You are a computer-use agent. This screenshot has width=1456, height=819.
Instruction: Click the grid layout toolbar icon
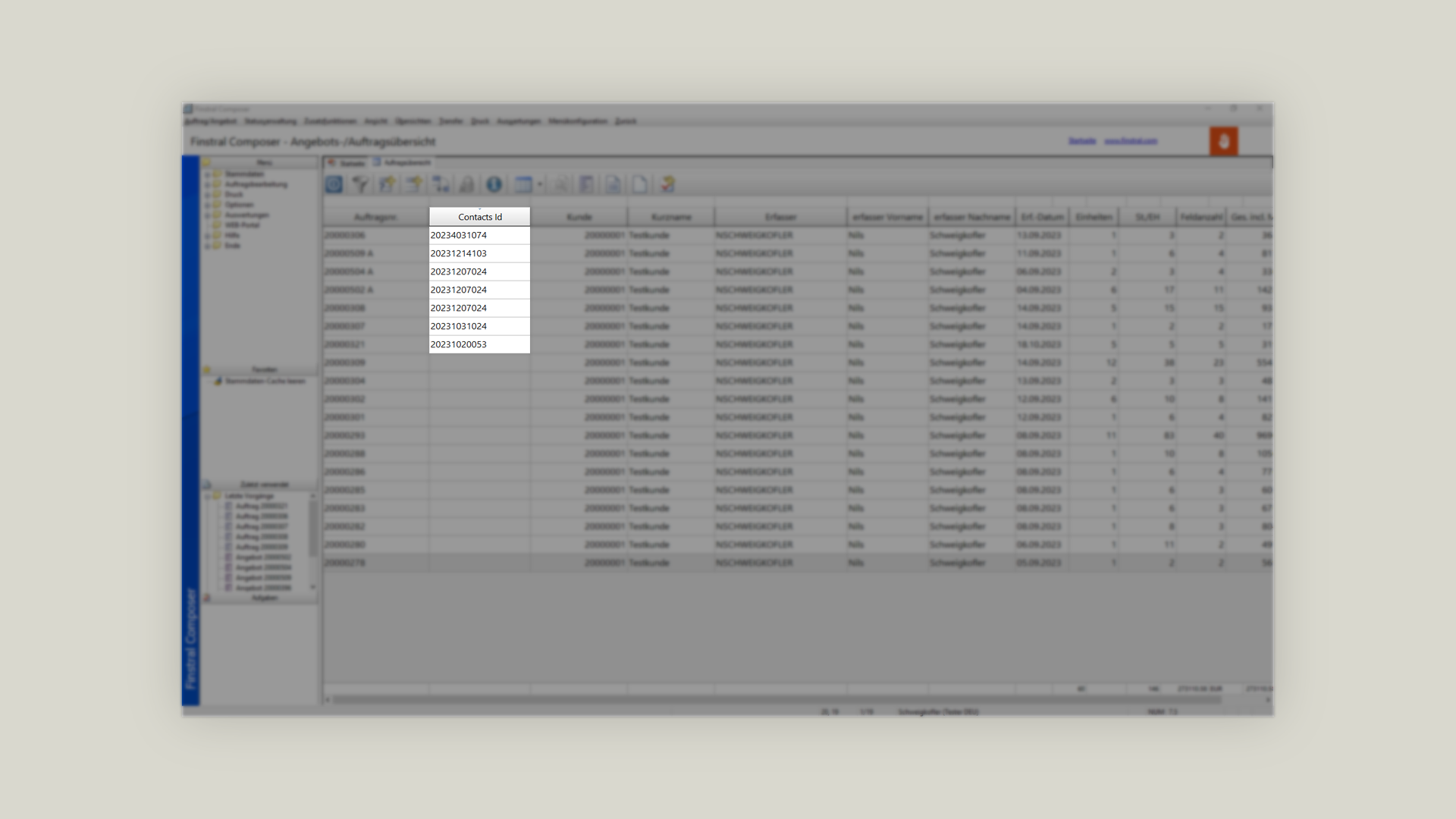pos(522,184)
